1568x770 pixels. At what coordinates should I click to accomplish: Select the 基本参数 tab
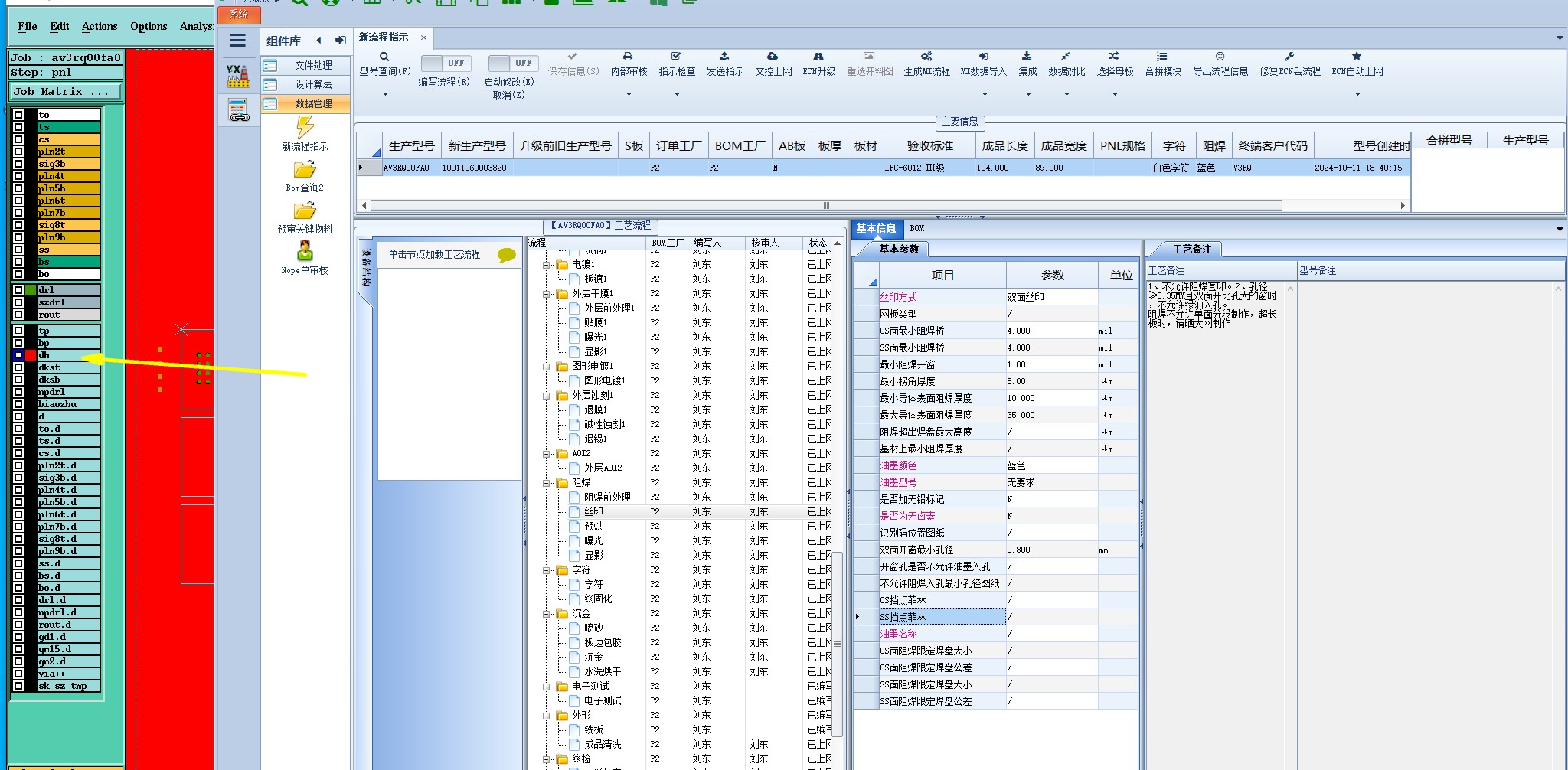[898, 249]
